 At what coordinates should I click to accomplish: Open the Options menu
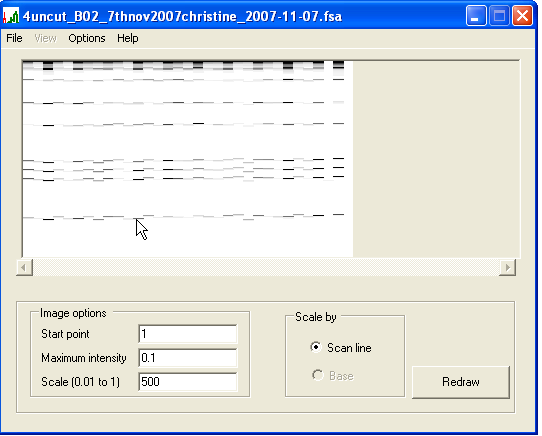[x=87, y=38]
